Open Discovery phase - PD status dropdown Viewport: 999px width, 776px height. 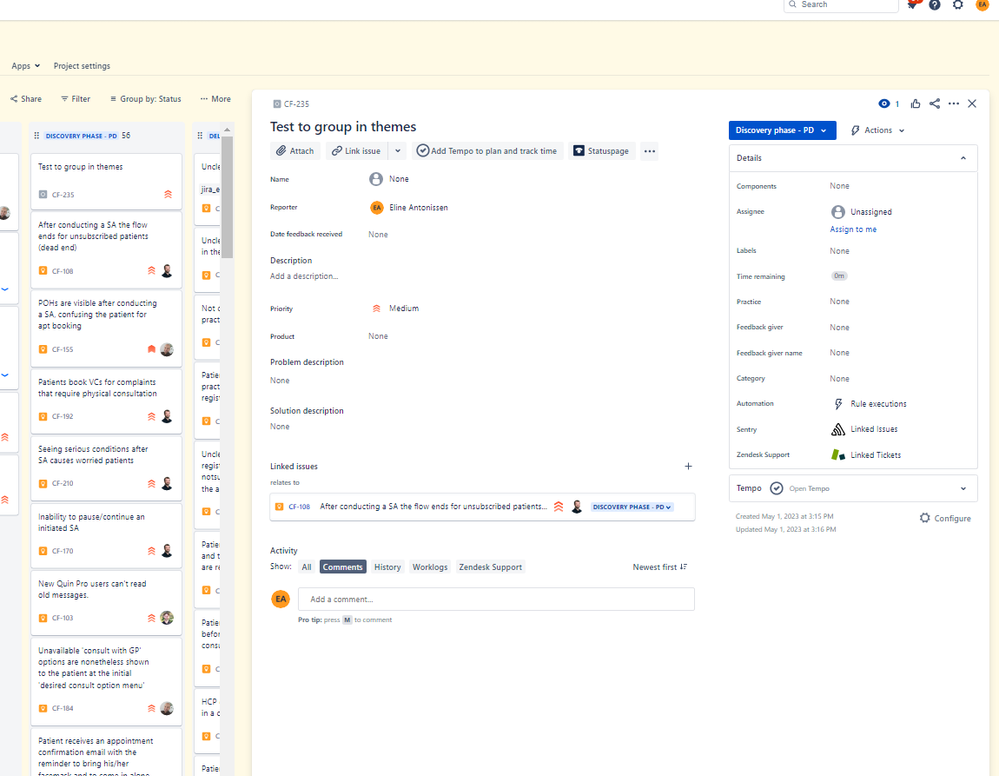coord(782,130)
